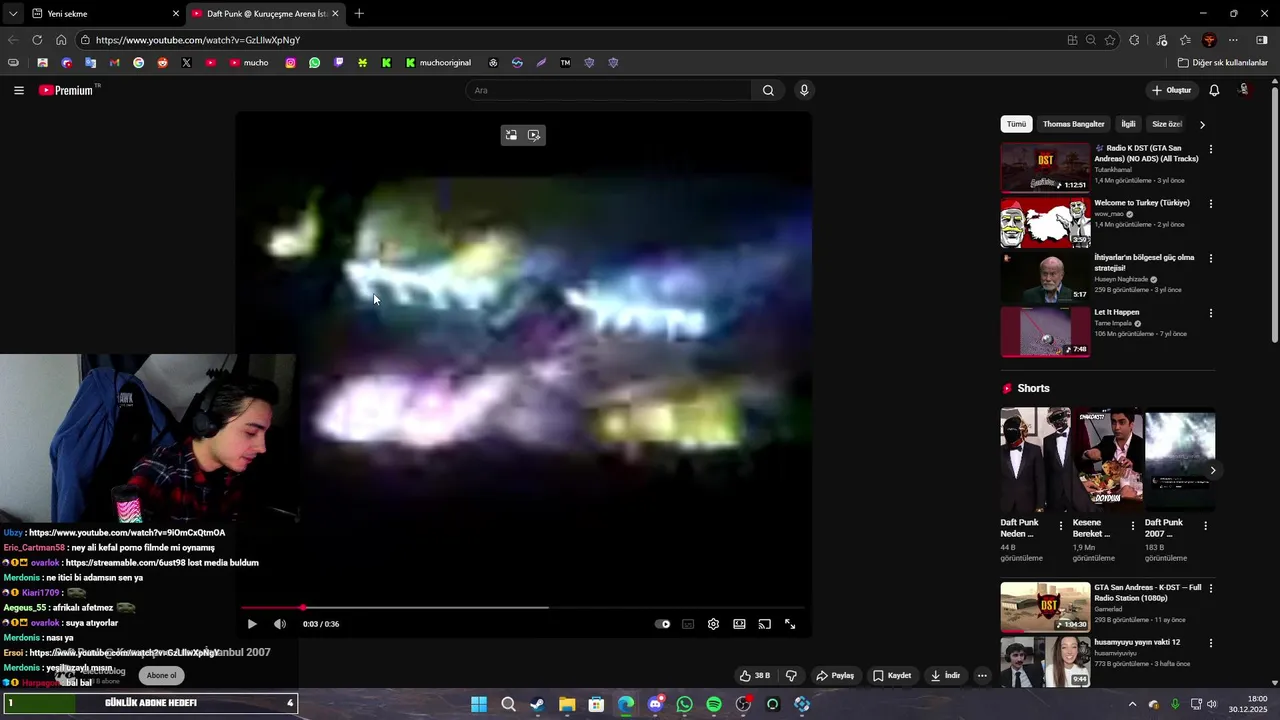Reload the page with the refresh button

pyautogui.click(x=37, y=40)
